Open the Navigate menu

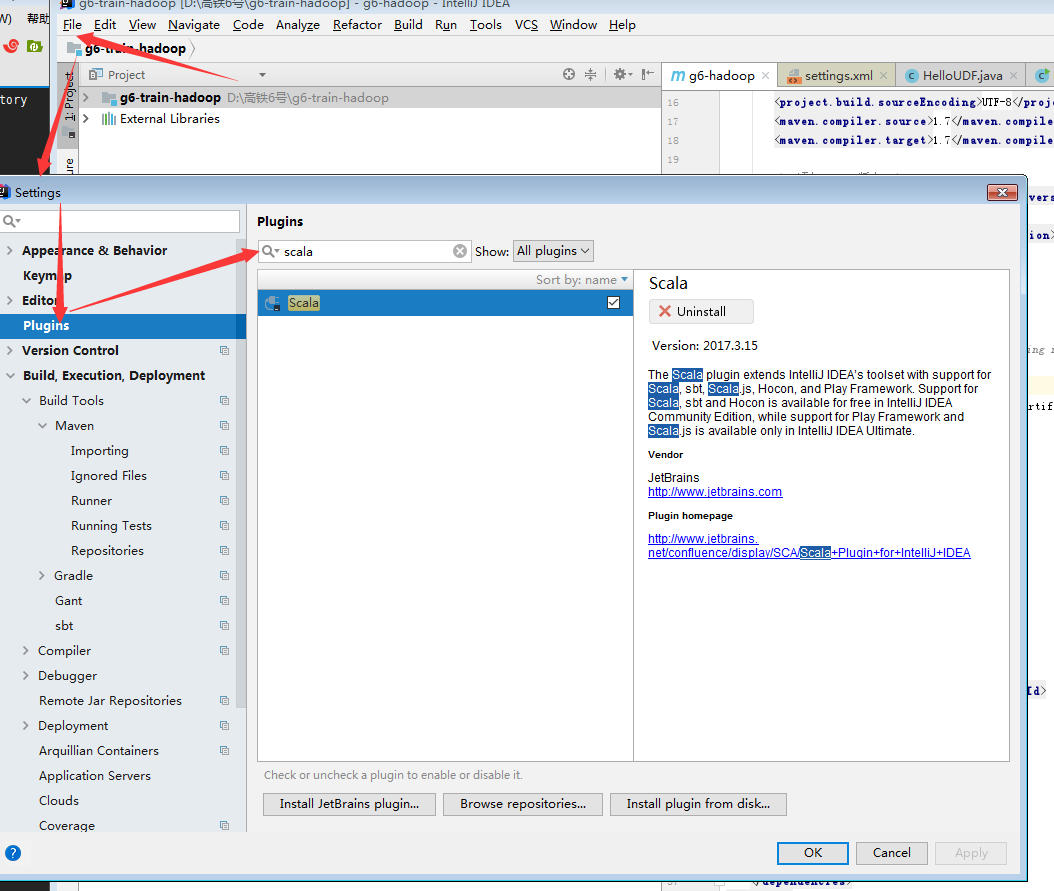[194, 25]
